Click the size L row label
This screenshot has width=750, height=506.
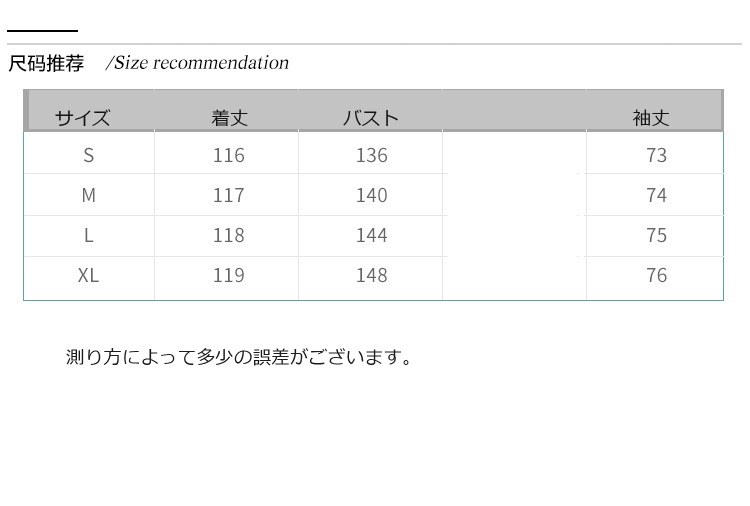89,235
